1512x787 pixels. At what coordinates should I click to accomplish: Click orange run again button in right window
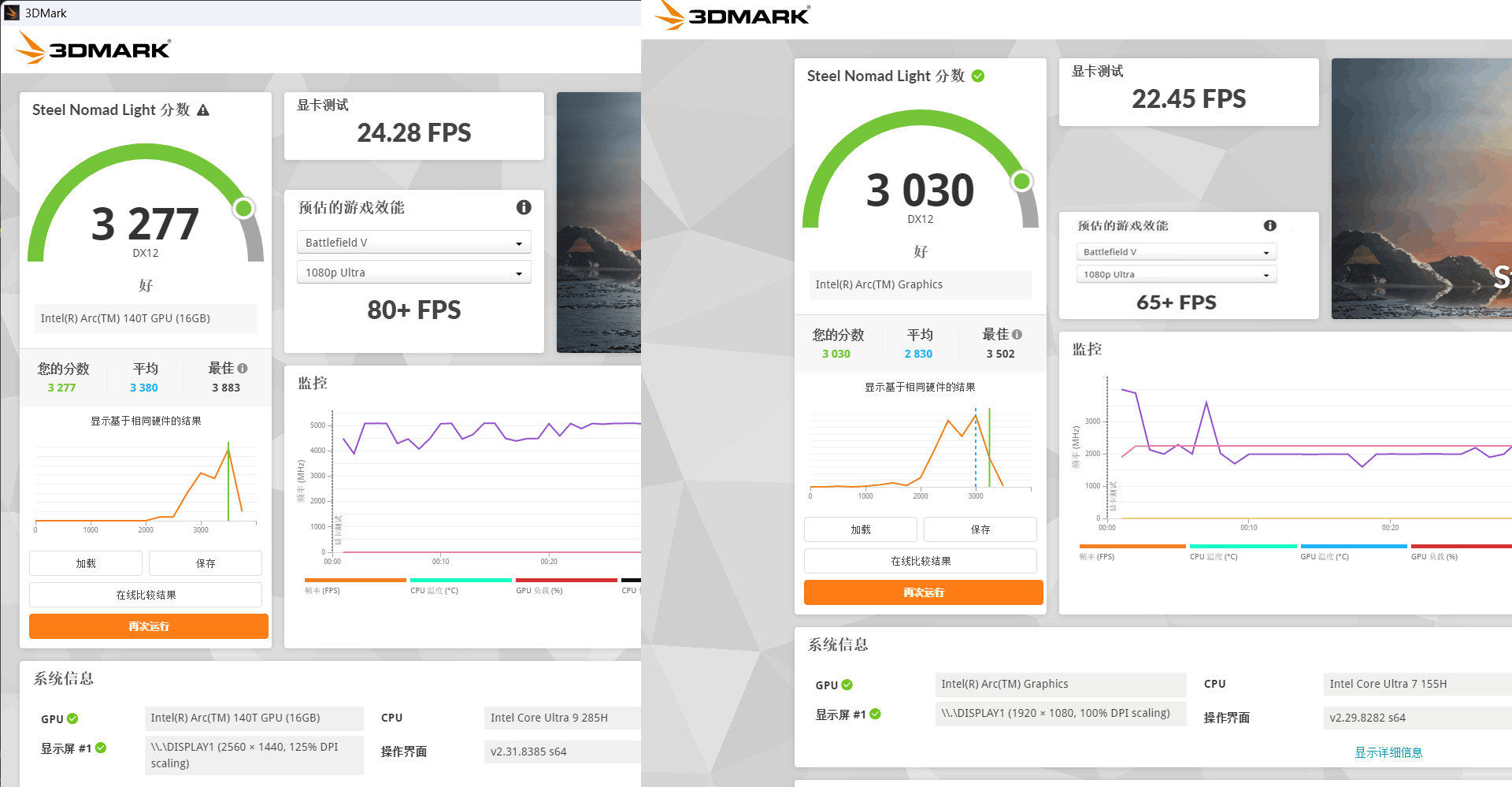point(924,592)
